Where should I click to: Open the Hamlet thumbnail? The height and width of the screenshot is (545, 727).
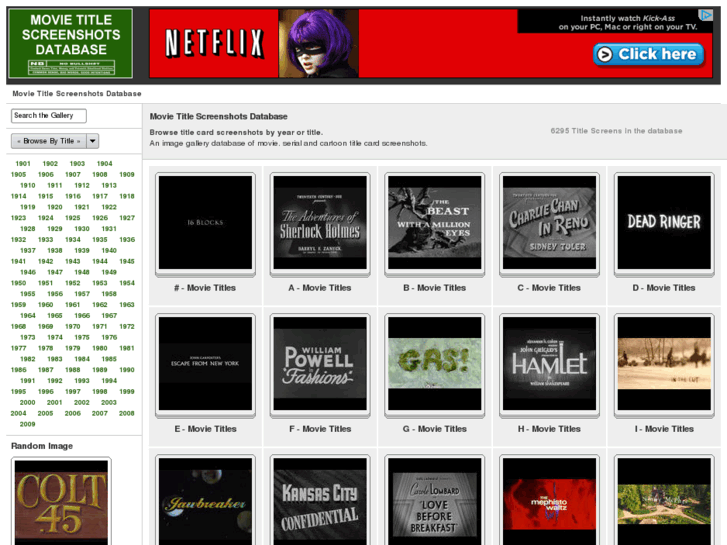[549, 364]
